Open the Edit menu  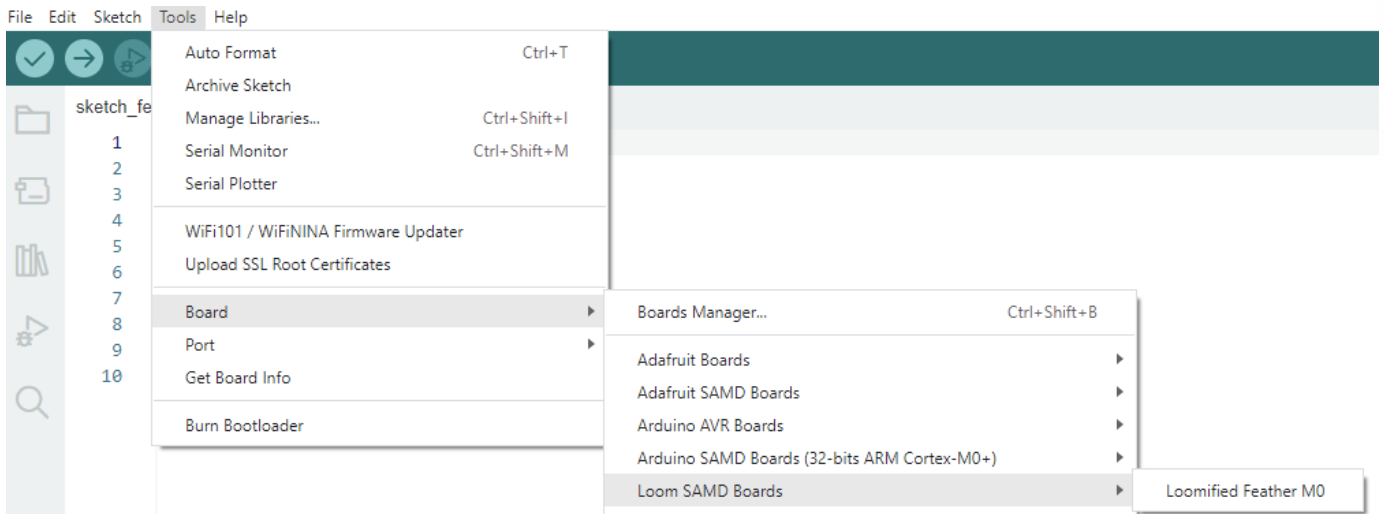(x=62, y=17)
